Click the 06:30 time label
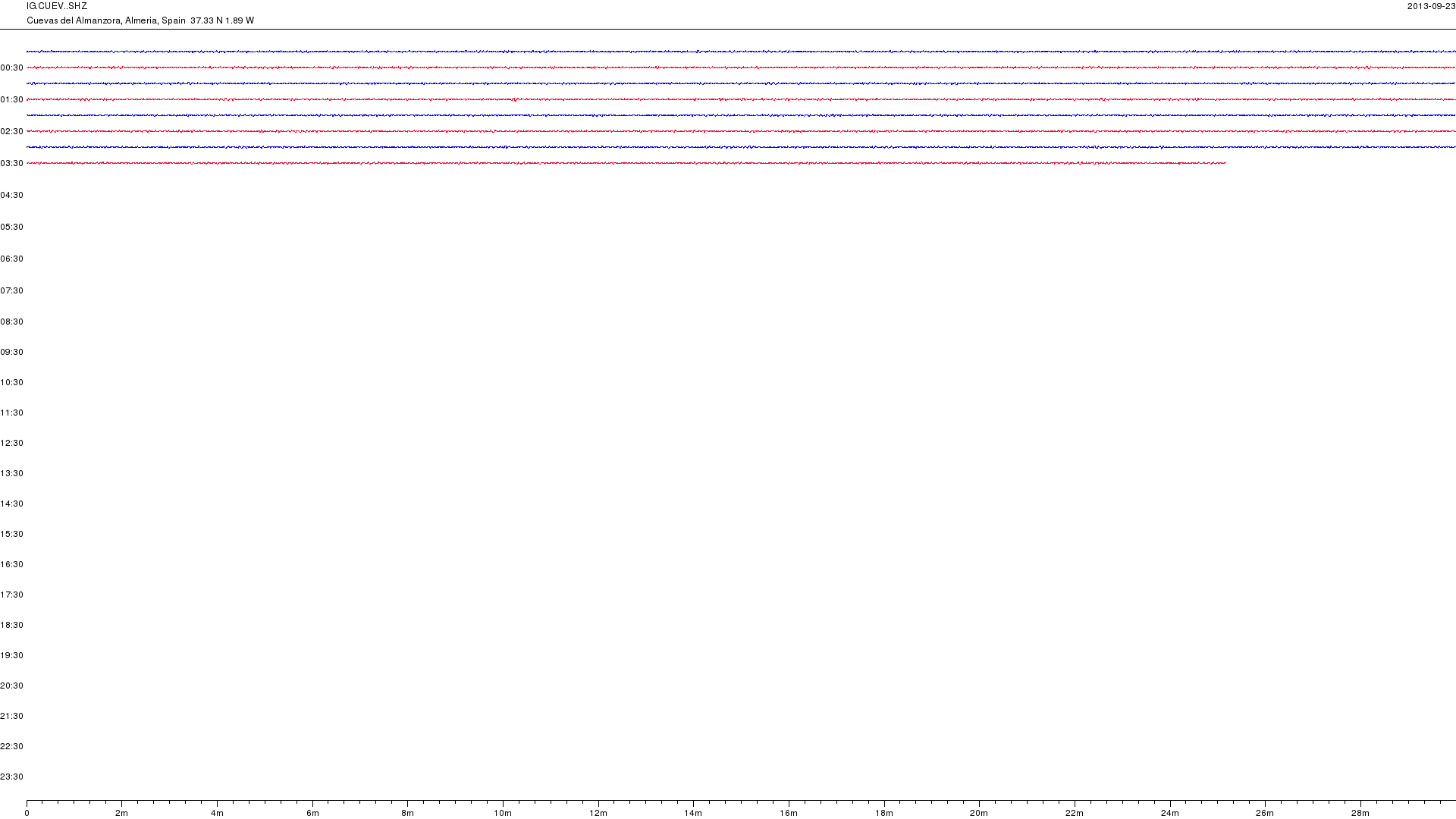1456x819 pixels. pos(12,259)
